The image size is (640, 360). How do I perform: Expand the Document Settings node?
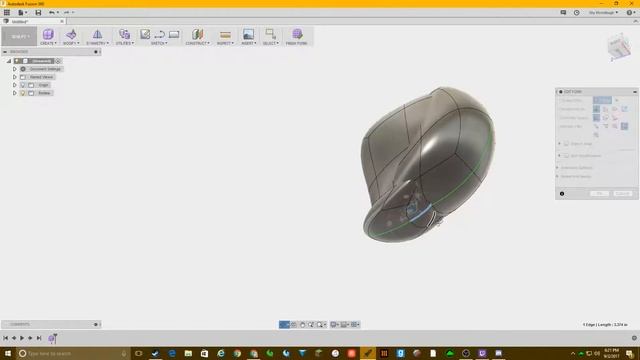(x=15, y=69)
